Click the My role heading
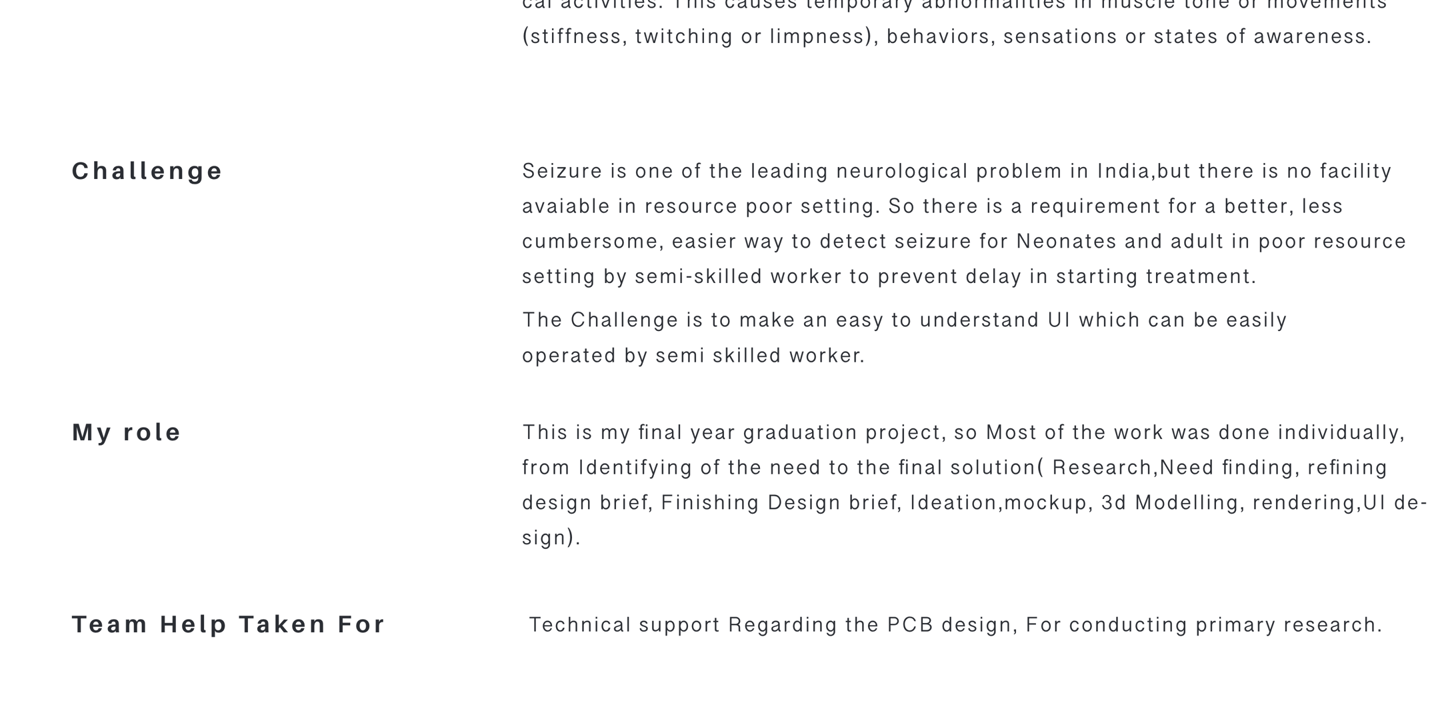1440x718 pixels. [x=127, y=432]
